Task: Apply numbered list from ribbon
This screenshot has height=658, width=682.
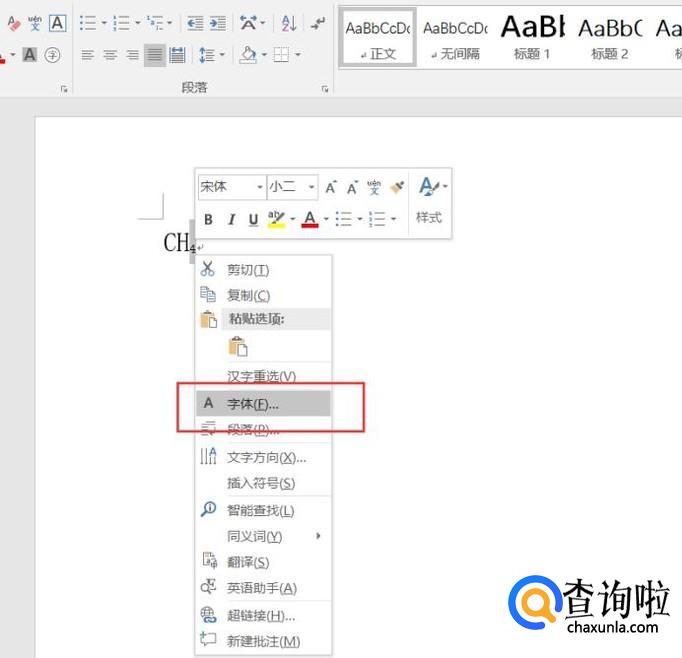Action: coord(121,23)
